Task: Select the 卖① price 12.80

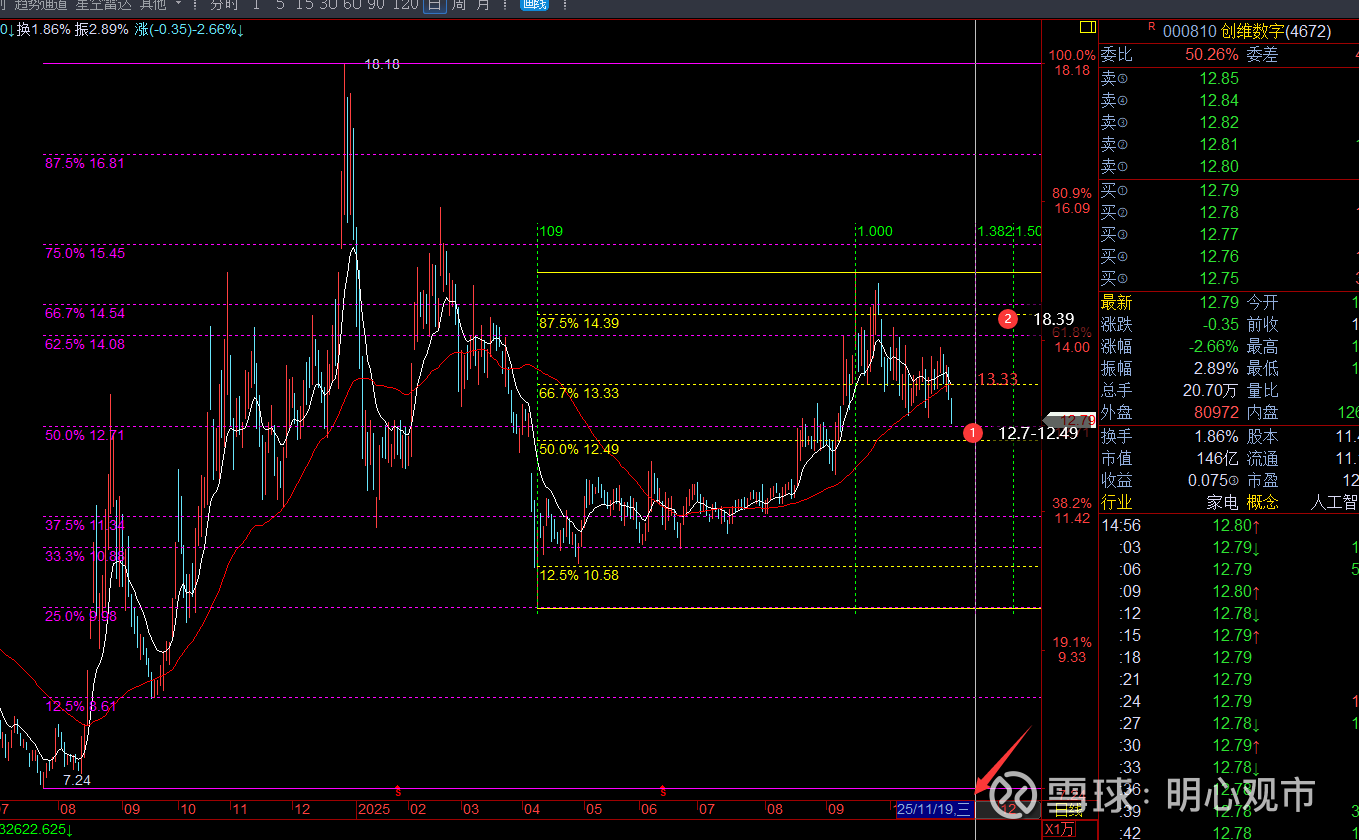Action: pos(1219,166)
